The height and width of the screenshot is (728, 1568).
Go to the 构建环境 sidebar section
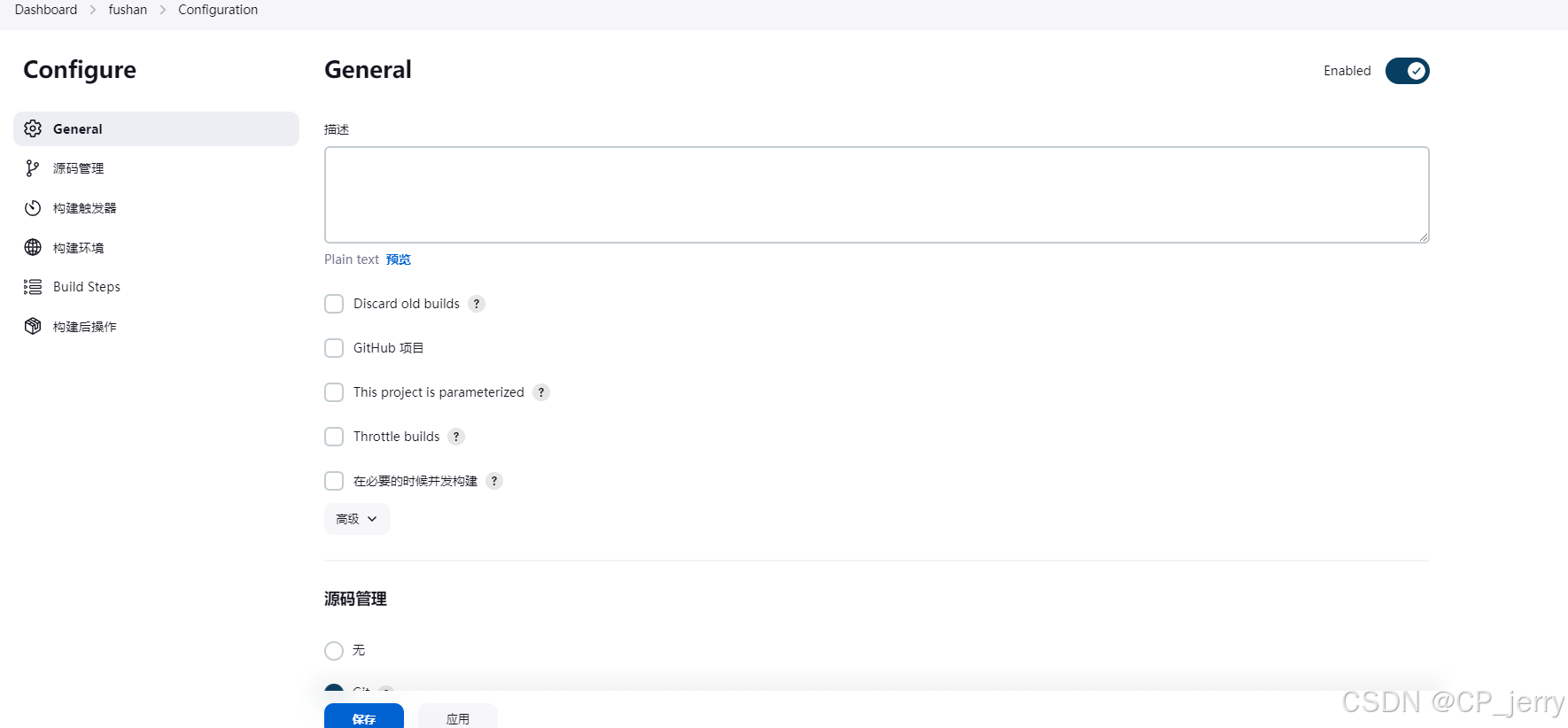[x=156, y=247]
